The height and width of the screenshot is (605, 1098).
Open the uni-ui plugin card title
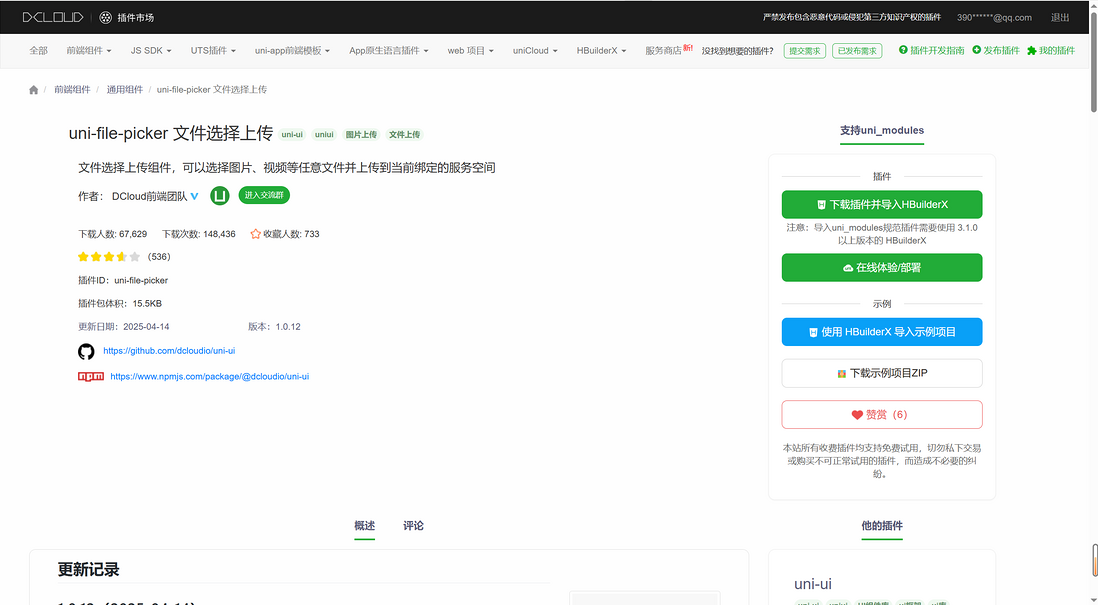tap(813, 584)
